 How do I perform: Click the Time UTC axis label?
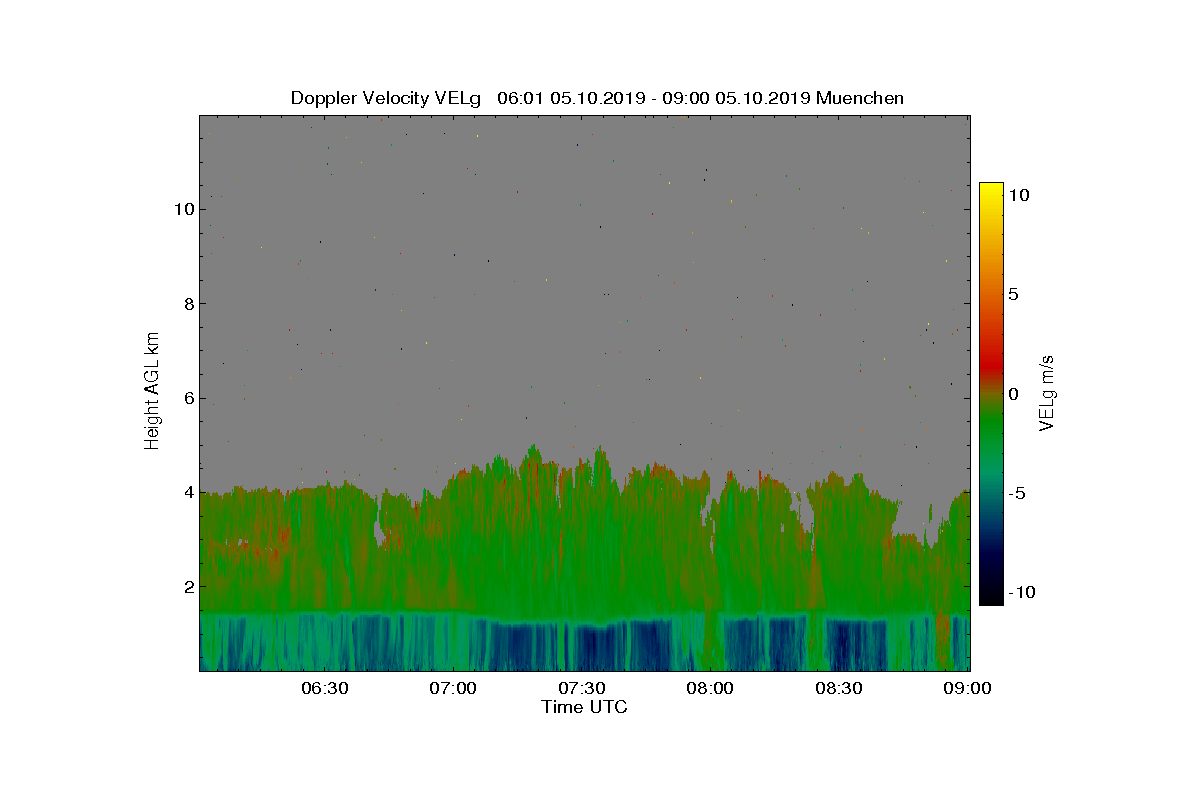click(585, 707)
